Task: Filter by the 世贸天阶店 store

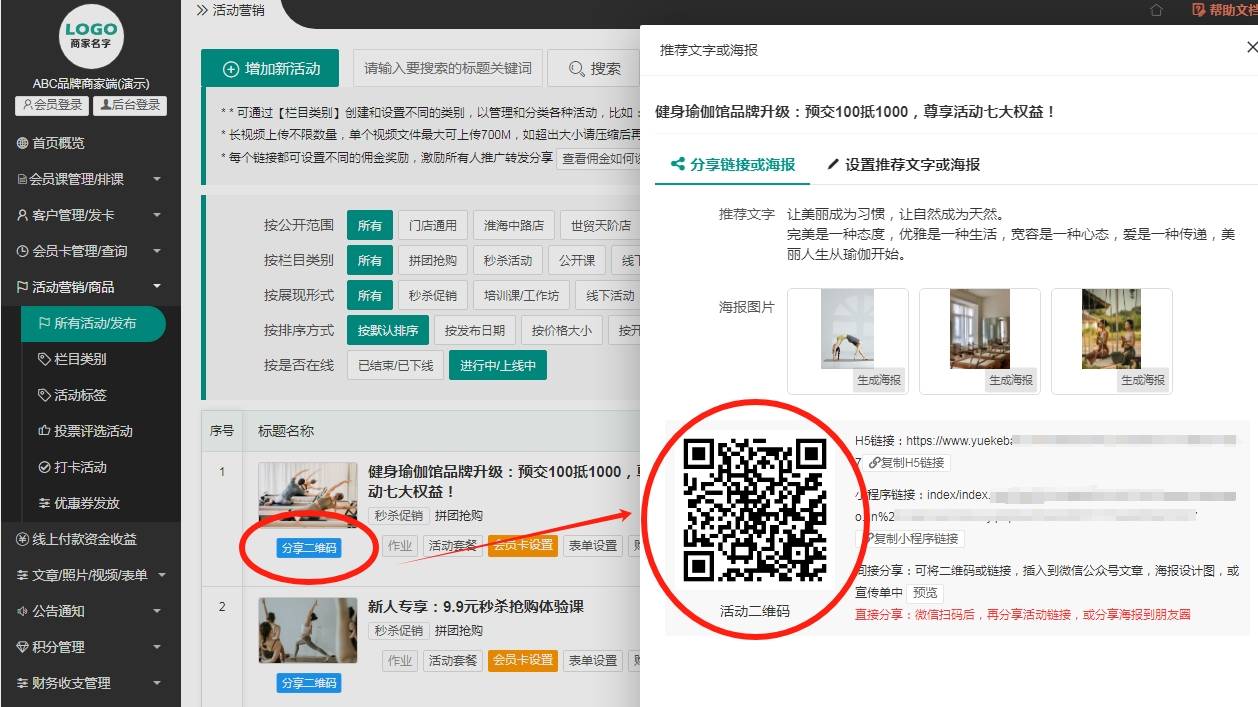Action: click(600, 225)
